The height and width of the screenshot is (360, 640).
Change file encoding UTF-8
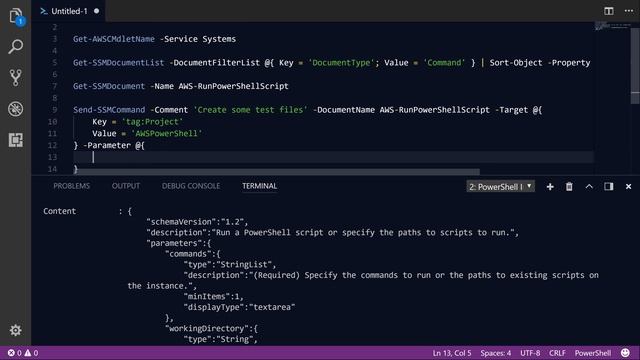tap(530, 353)
